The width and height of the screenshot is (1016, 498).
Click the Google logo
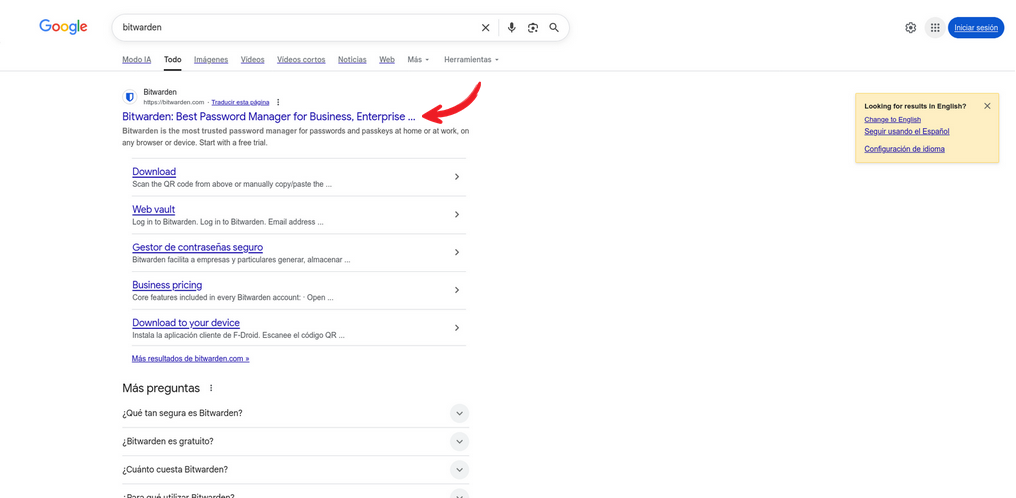[x=63, y=27]
